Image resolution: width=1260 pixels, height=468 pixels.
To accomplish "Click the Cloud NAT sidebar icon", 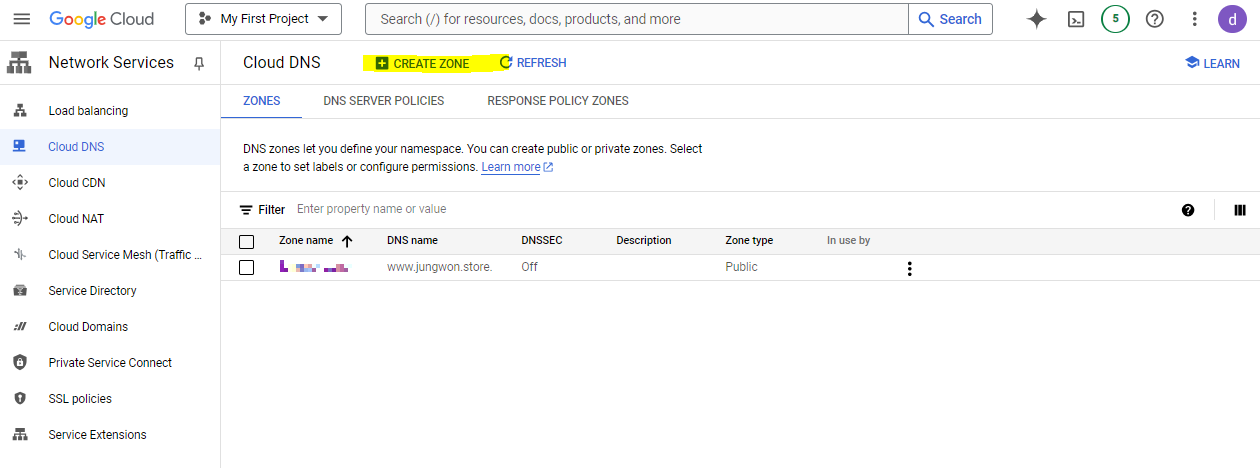I will 19,219.
